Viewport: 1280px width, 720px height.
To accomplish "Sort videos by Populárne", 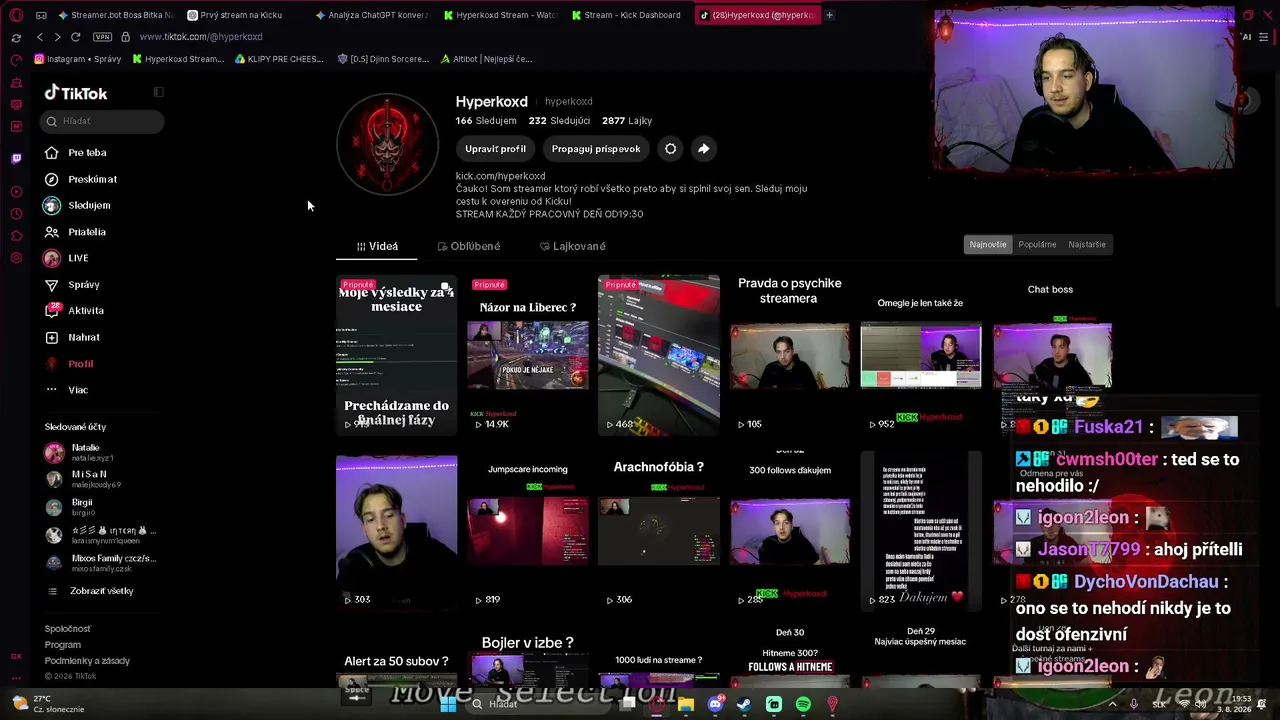I will (1037, 244).
